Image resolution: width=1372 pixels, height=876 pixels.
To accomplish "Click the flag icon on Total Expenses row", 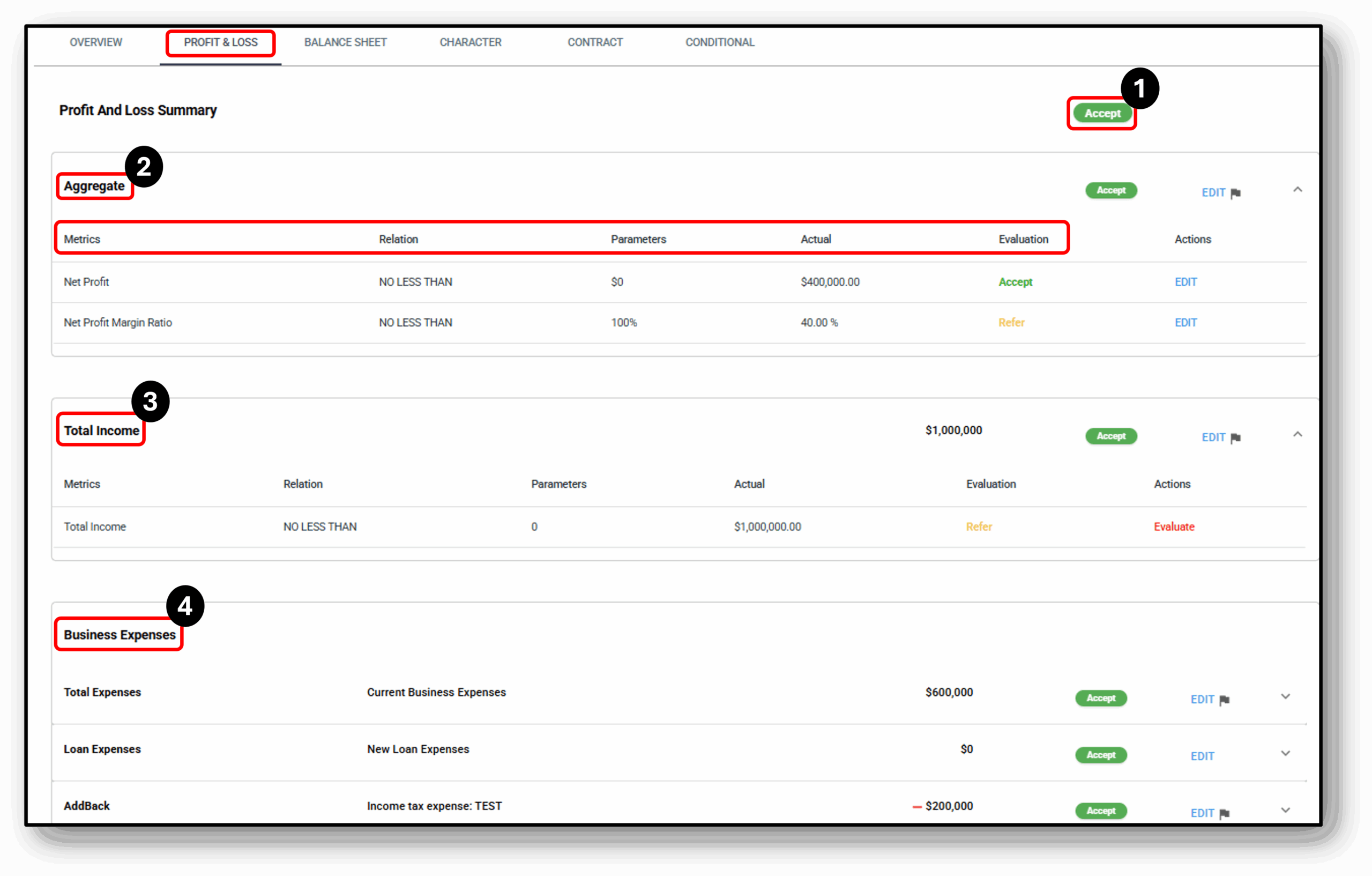I will [x=1225, y=700].
